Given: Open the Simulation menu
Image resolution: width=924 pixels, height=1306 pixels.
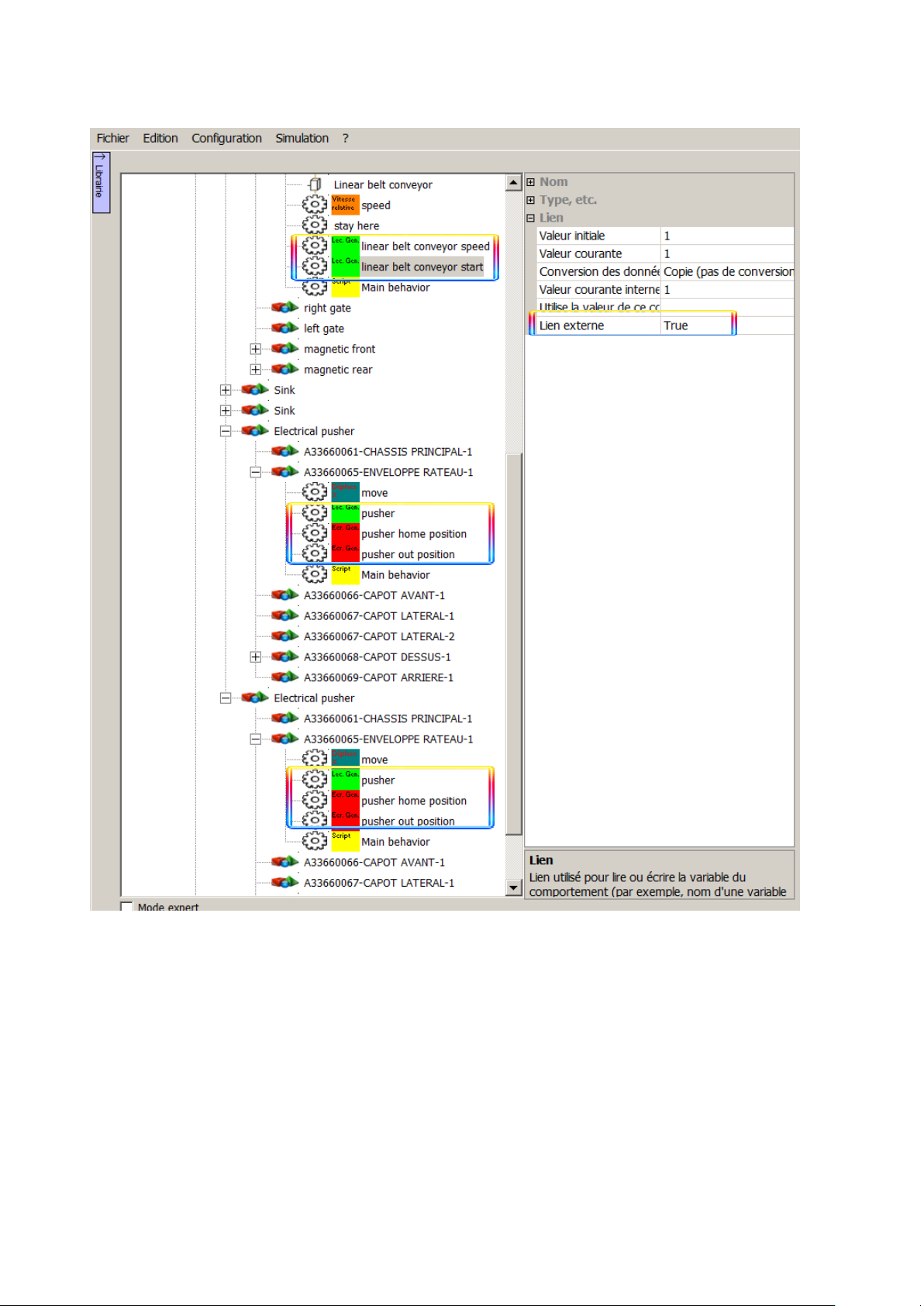Looking at the screenshot, I should pos(302,138).
